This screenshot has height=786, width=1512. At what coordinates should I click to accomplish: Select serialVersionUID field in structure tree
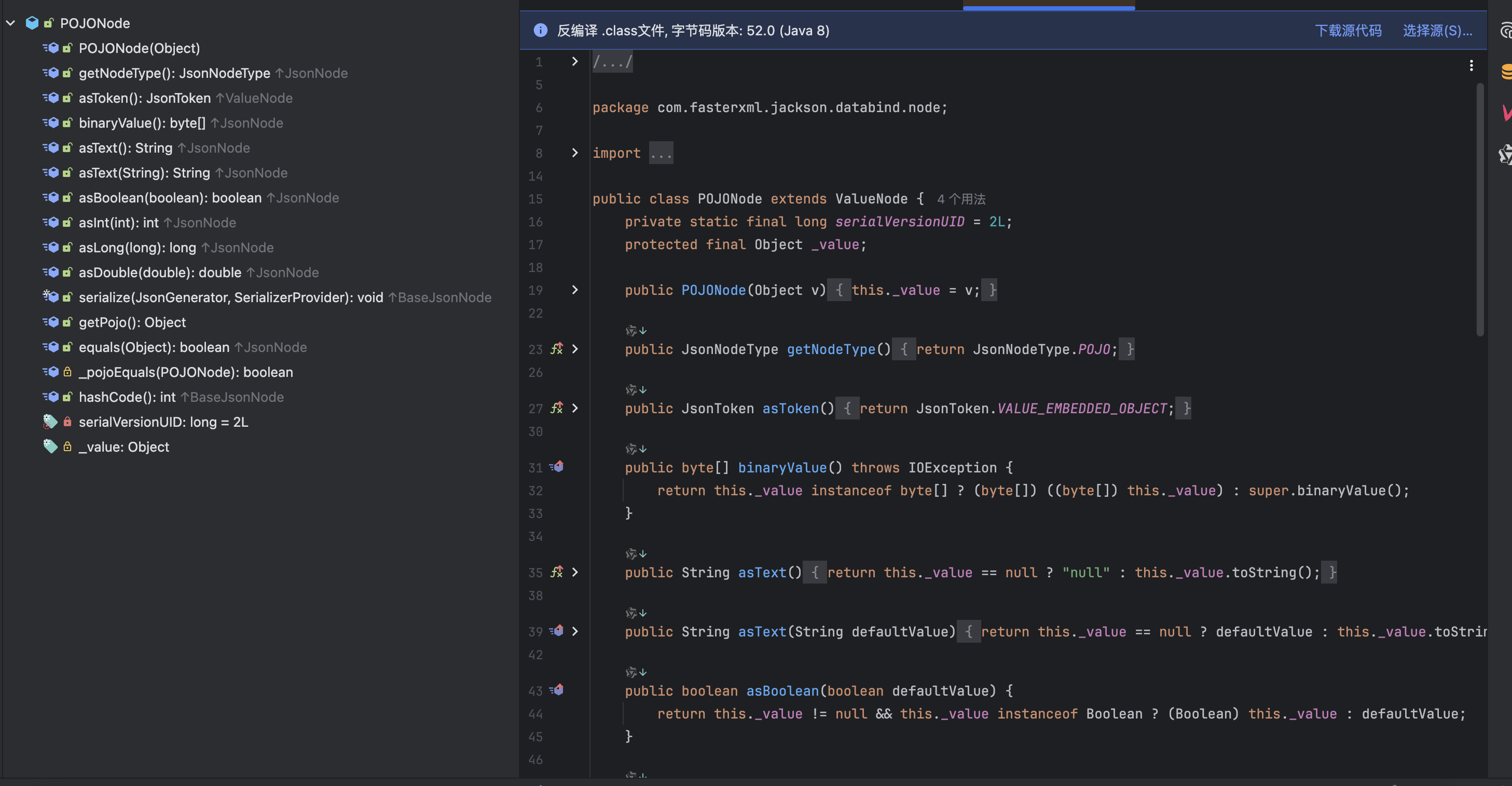pyautogui.click(x=163, y=422)
